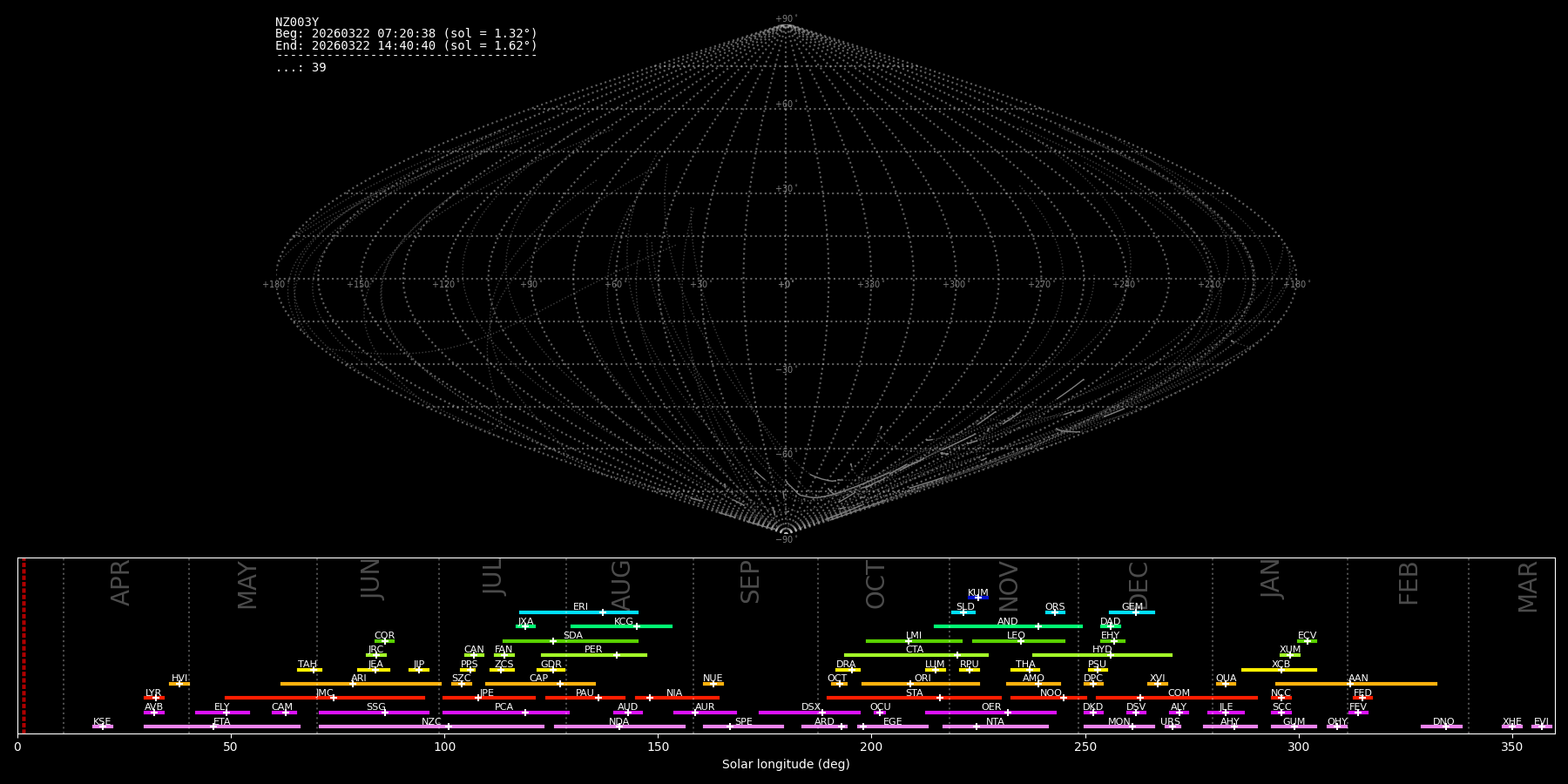Click the JMC shower label
The width and height of the screenshot is (1568, 784).
(325, 693)
